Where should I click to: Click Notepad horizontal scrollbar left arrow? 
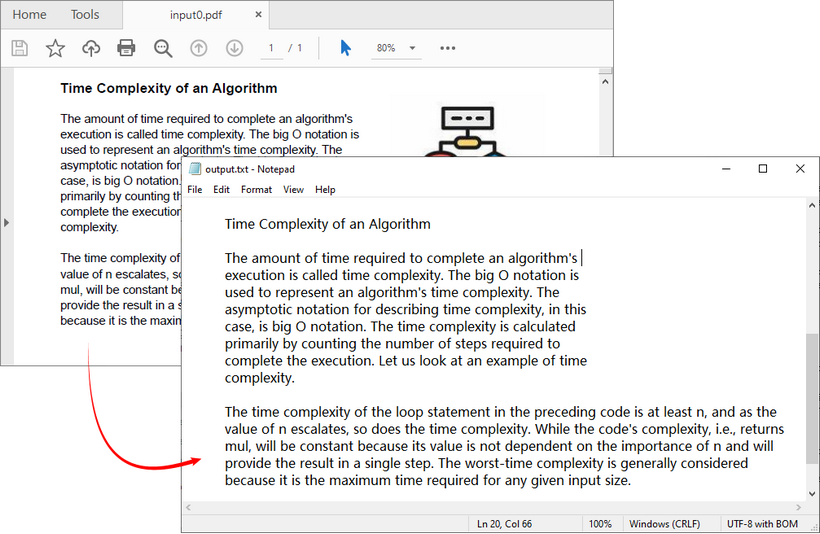[188, 507]
